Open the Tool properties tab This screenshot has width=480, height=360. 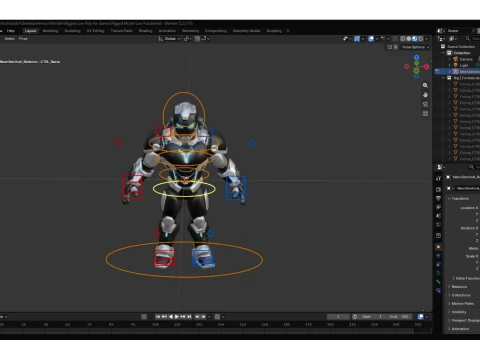click(438, 179)
